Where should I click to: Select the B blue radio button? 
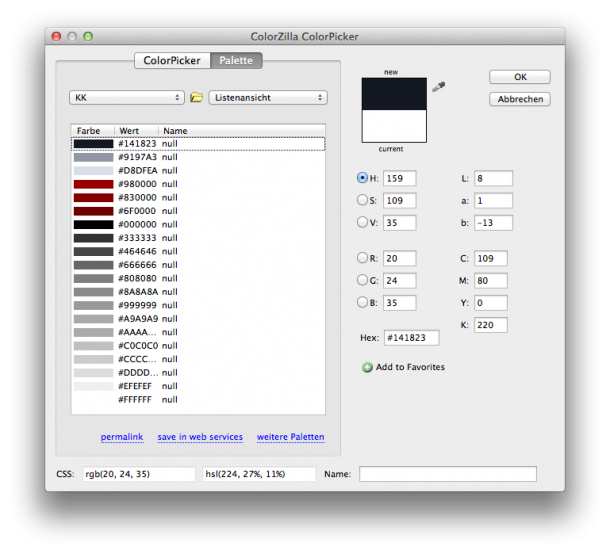pos(362,302)
